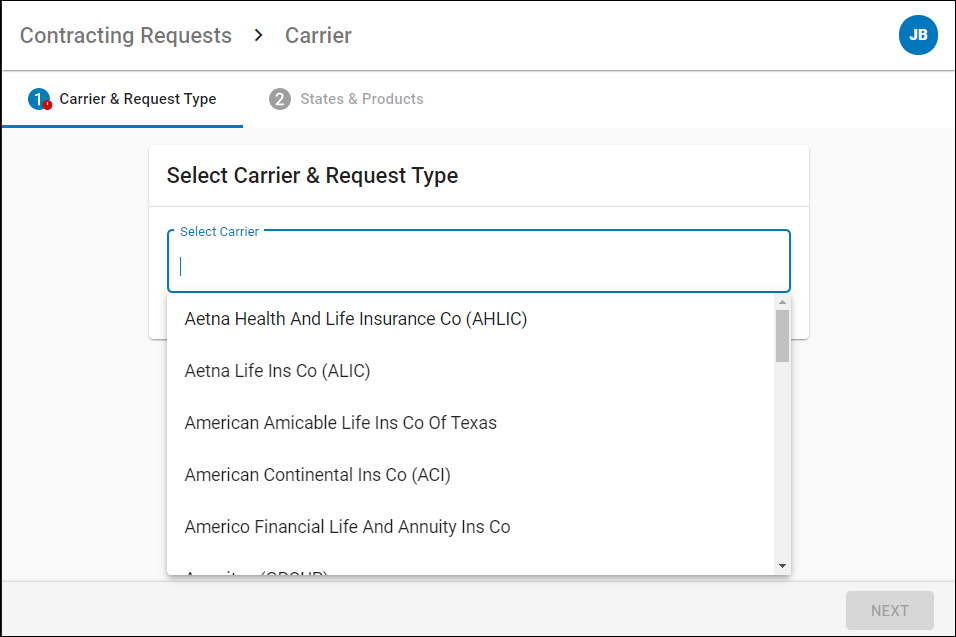This screenshot has width=956, height=637.
Task: Click the Carrier breadcrumb
Action: tap(318, 35)
